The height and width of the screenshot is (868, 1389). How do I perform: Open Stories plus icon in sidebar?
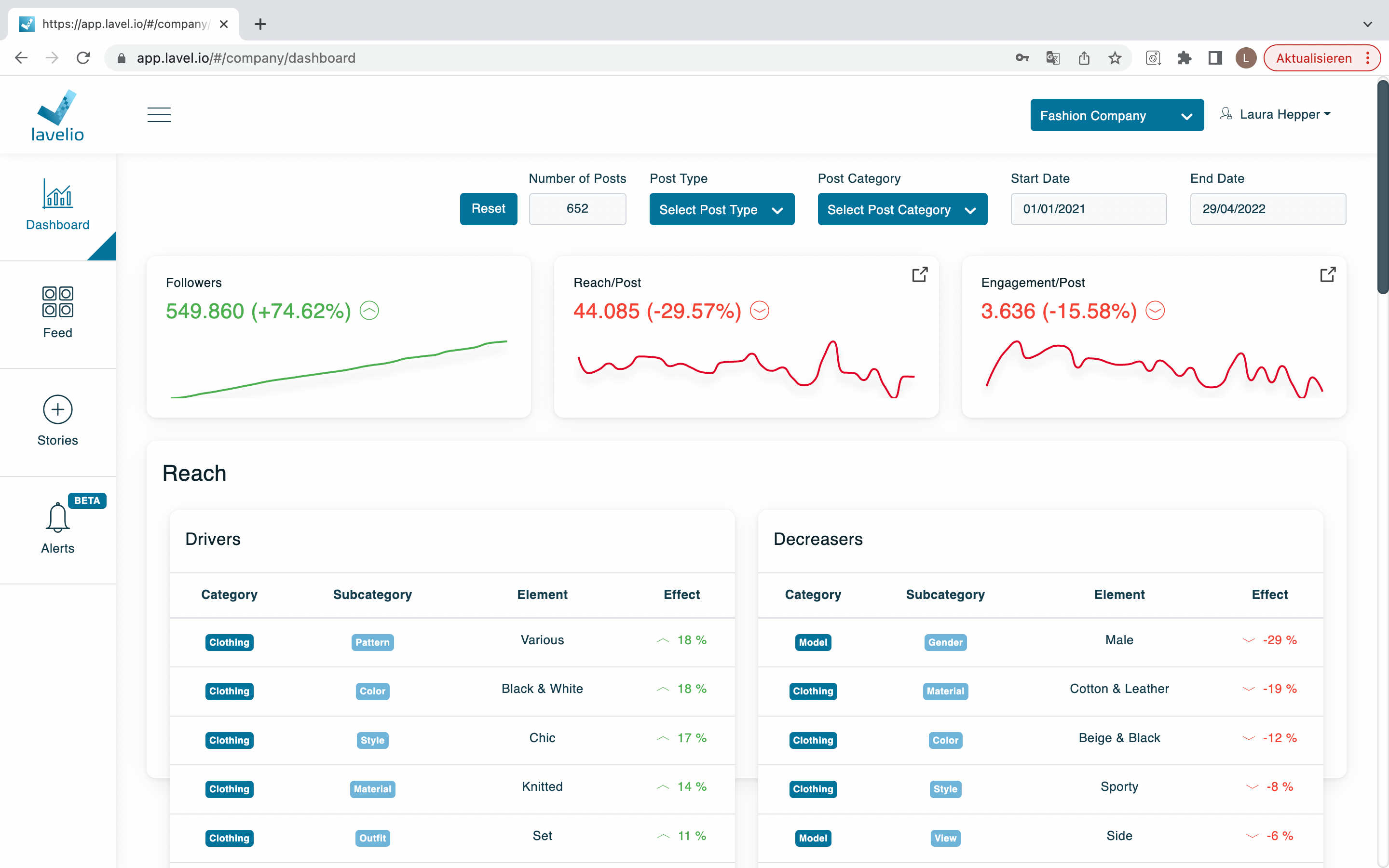[57, 410]
